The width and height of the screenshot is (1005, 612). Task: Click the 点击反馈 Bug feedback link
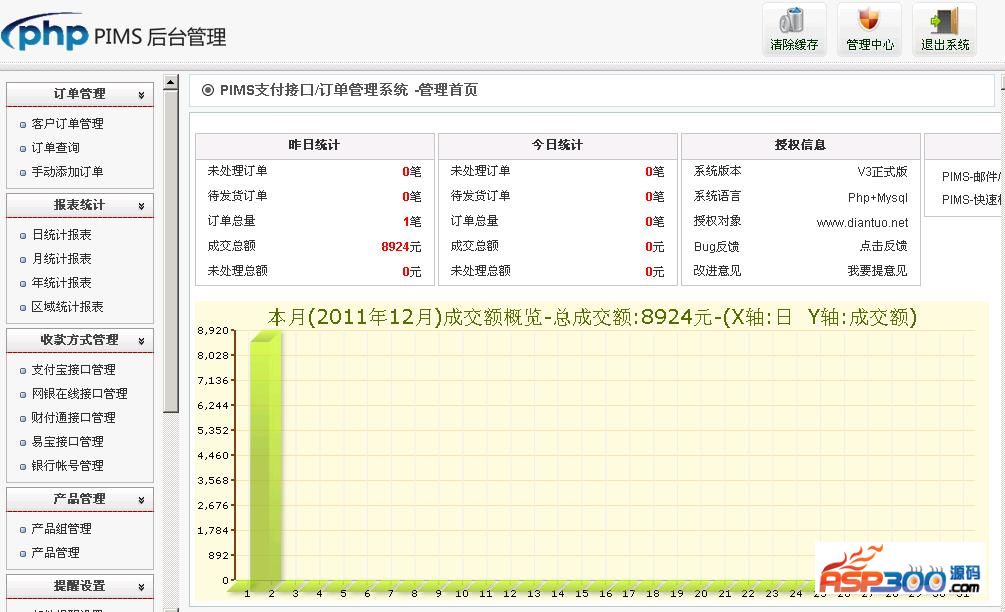coord(883,246)
